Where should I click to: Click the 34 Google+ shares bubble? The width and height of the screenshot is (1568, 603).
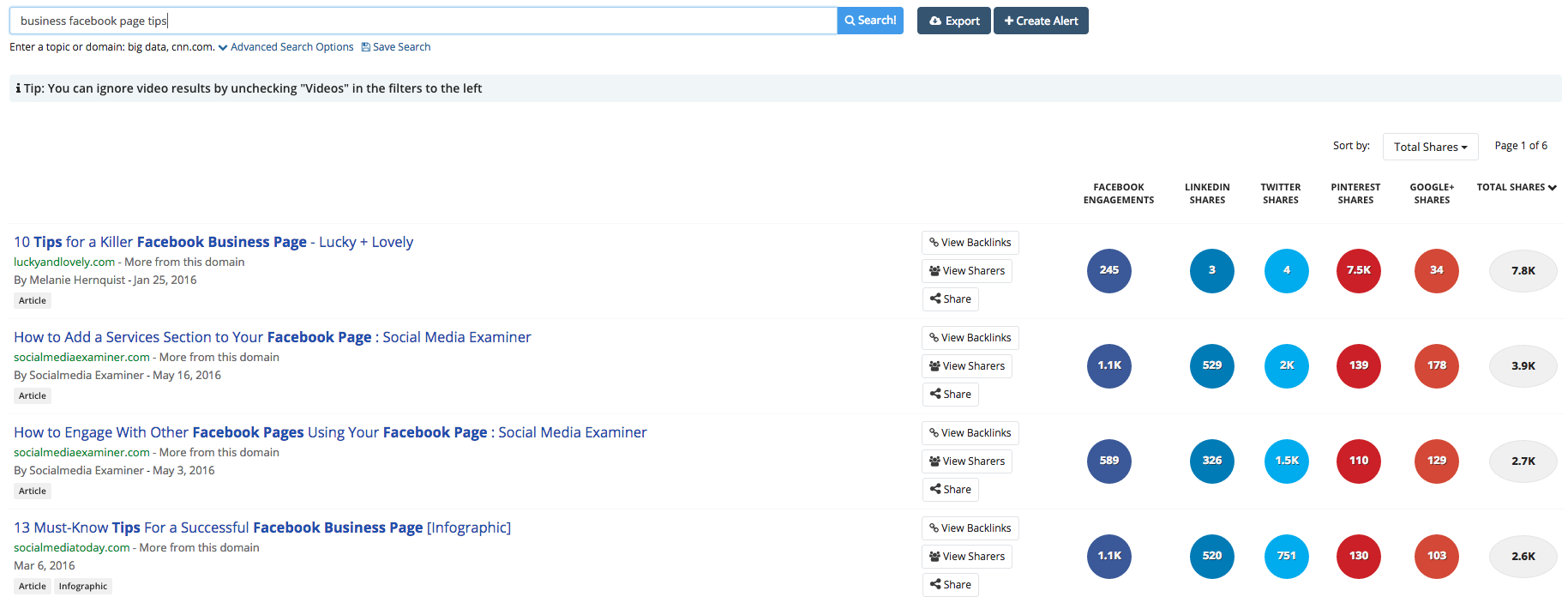point(1437,270)
